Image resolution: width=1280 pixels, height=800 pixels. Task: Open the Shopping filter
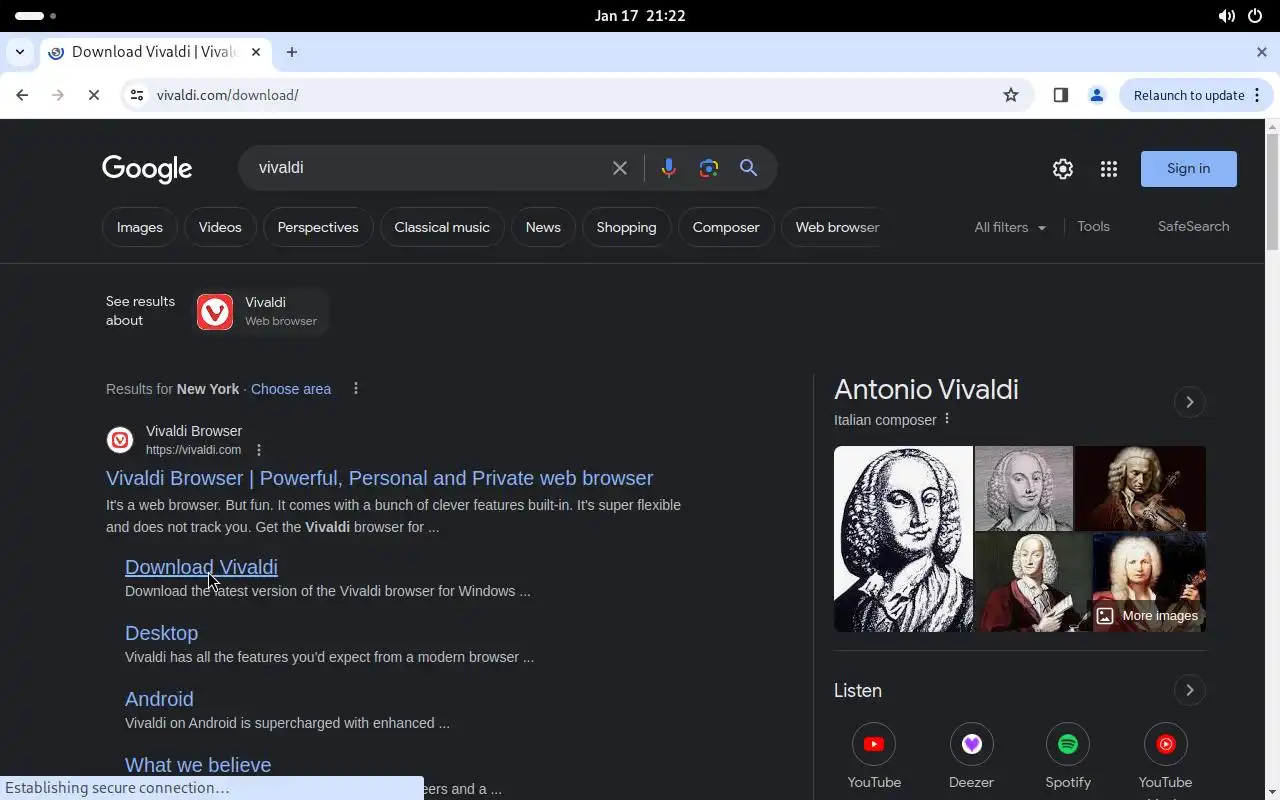(627, 227)
